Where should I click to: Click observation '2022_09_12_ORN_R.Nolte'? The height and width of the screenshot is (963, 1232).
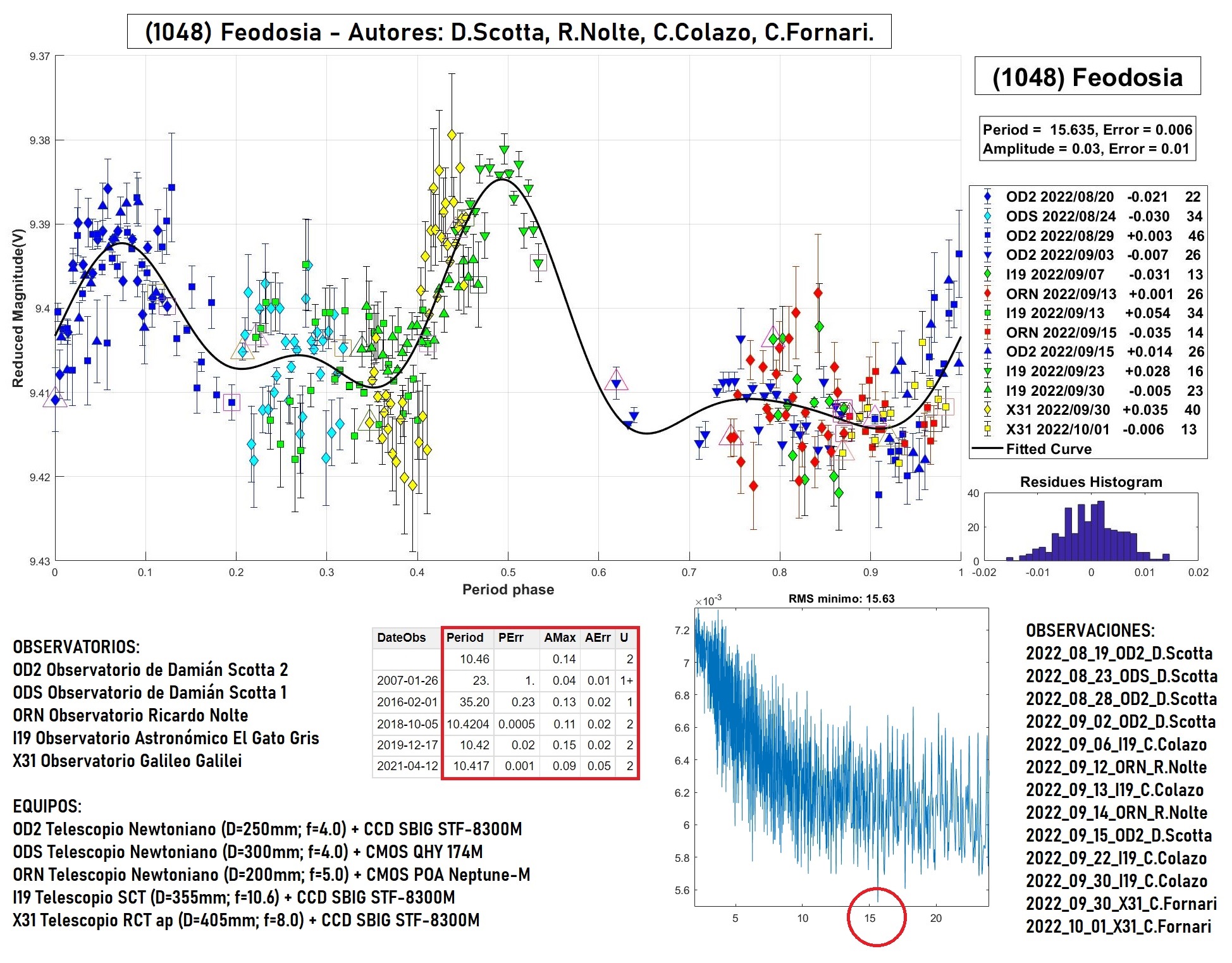point(1116,767)
